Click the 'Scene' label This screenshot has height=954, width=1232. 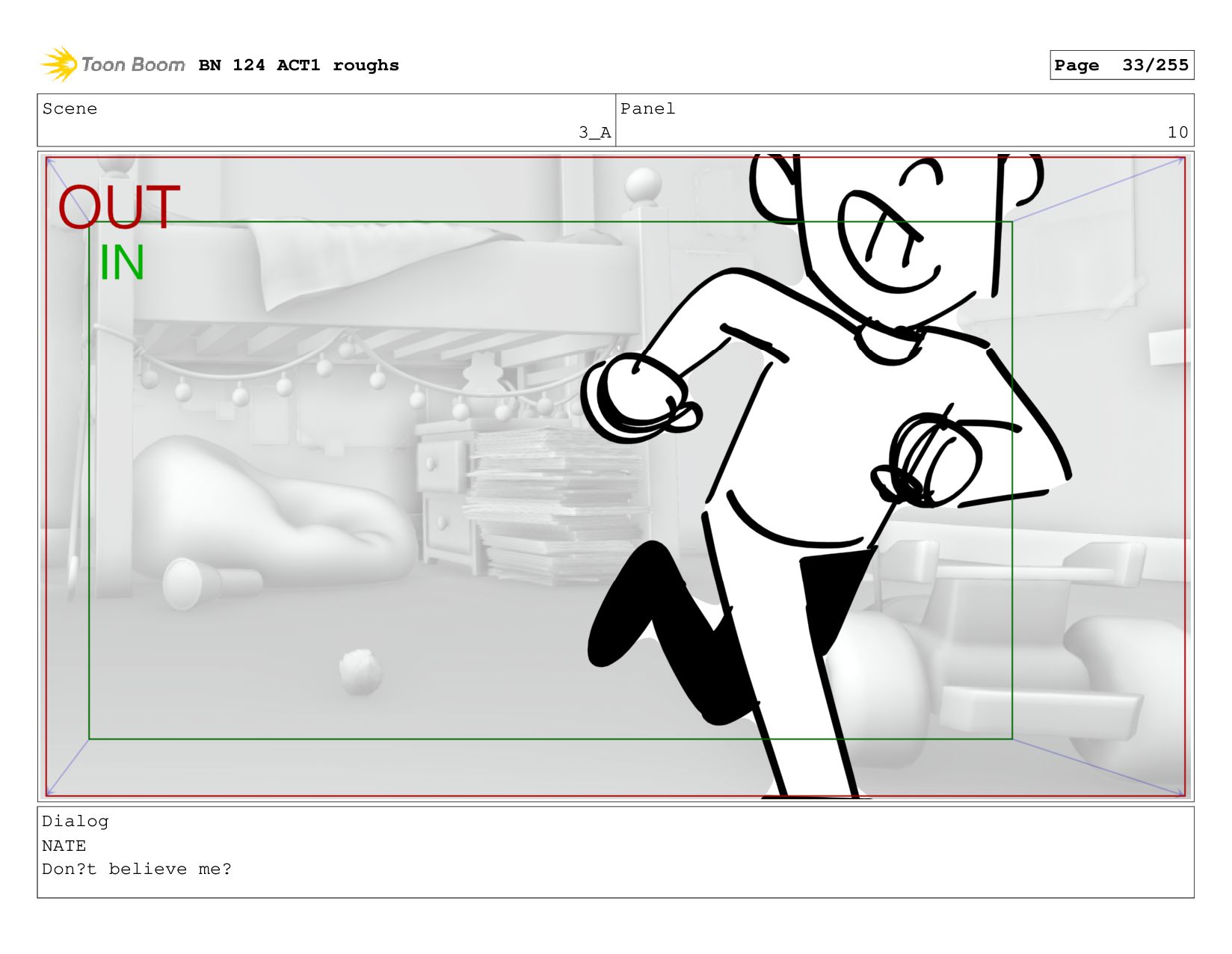click(70, 108)
